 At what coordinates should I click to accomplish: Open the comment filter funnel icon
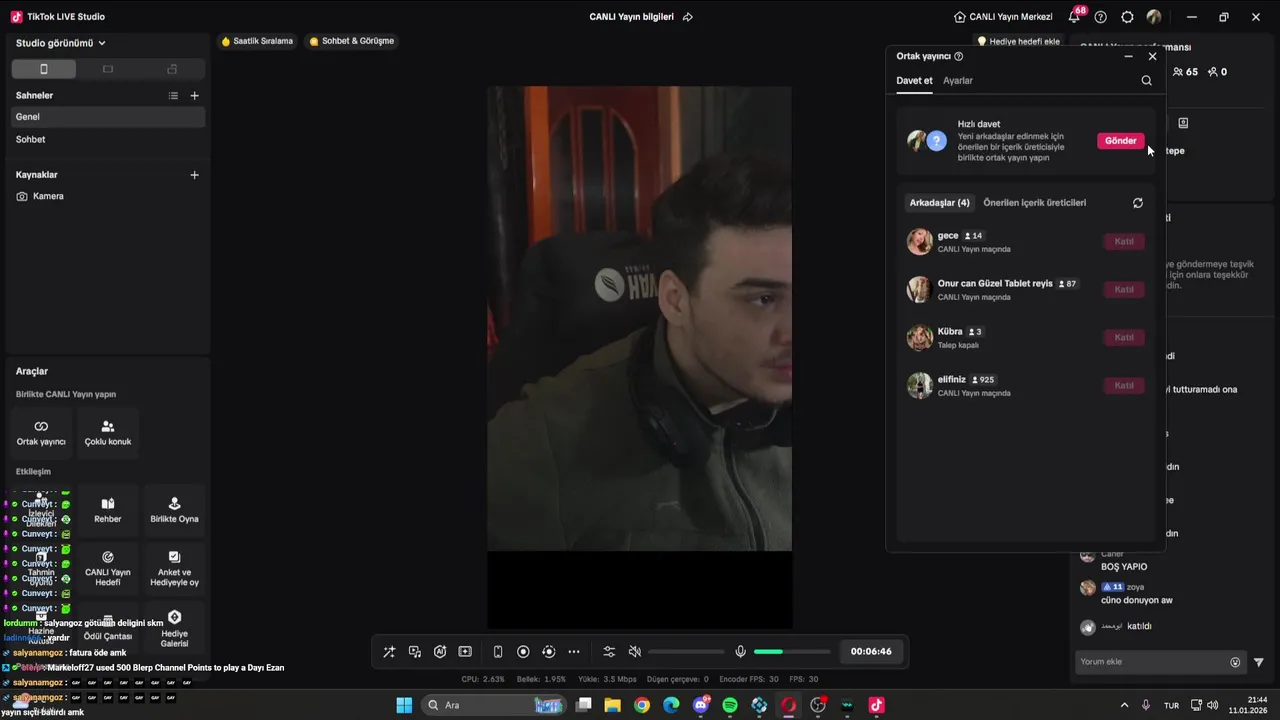coord(1259,662)
